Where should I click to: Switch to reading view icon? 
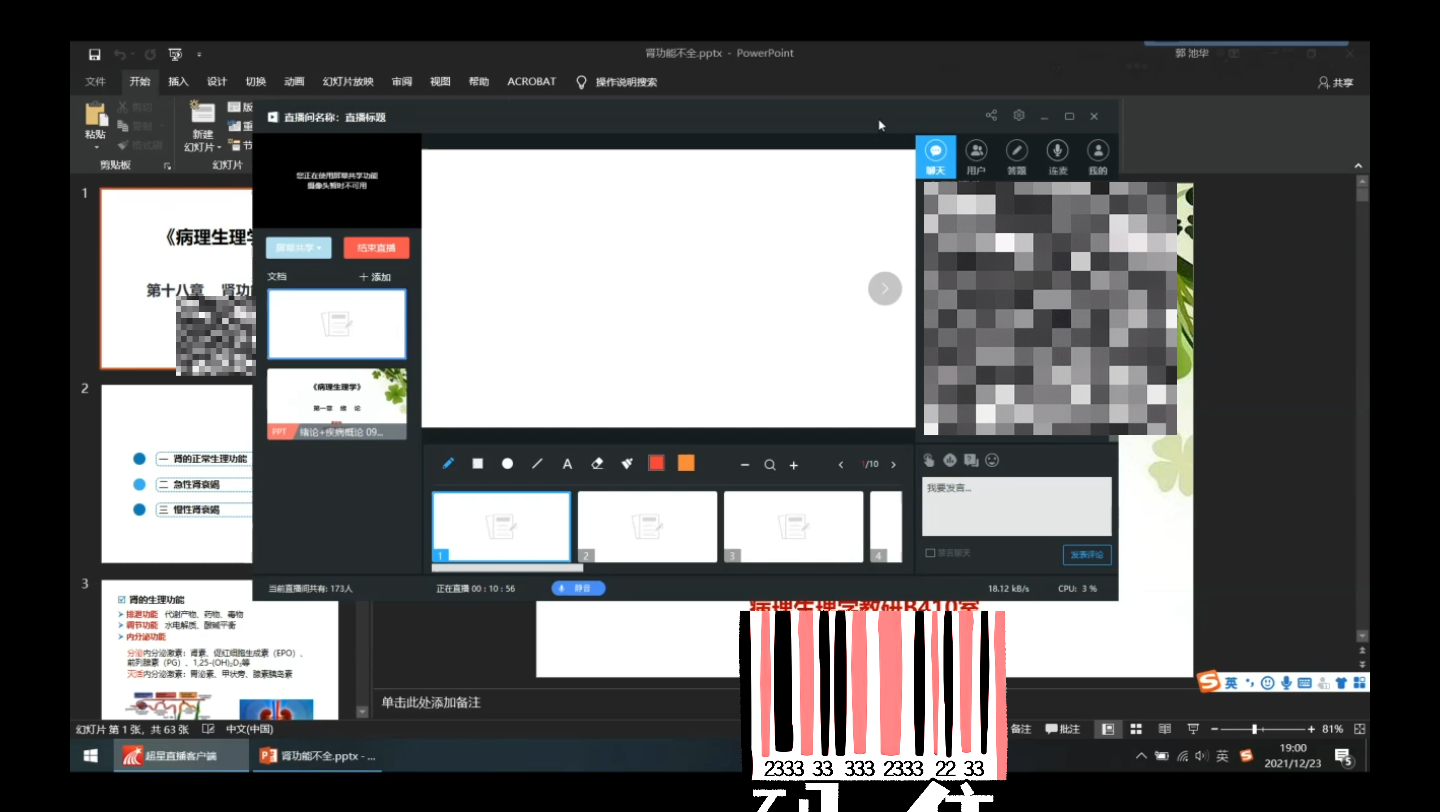point(1164,729)
